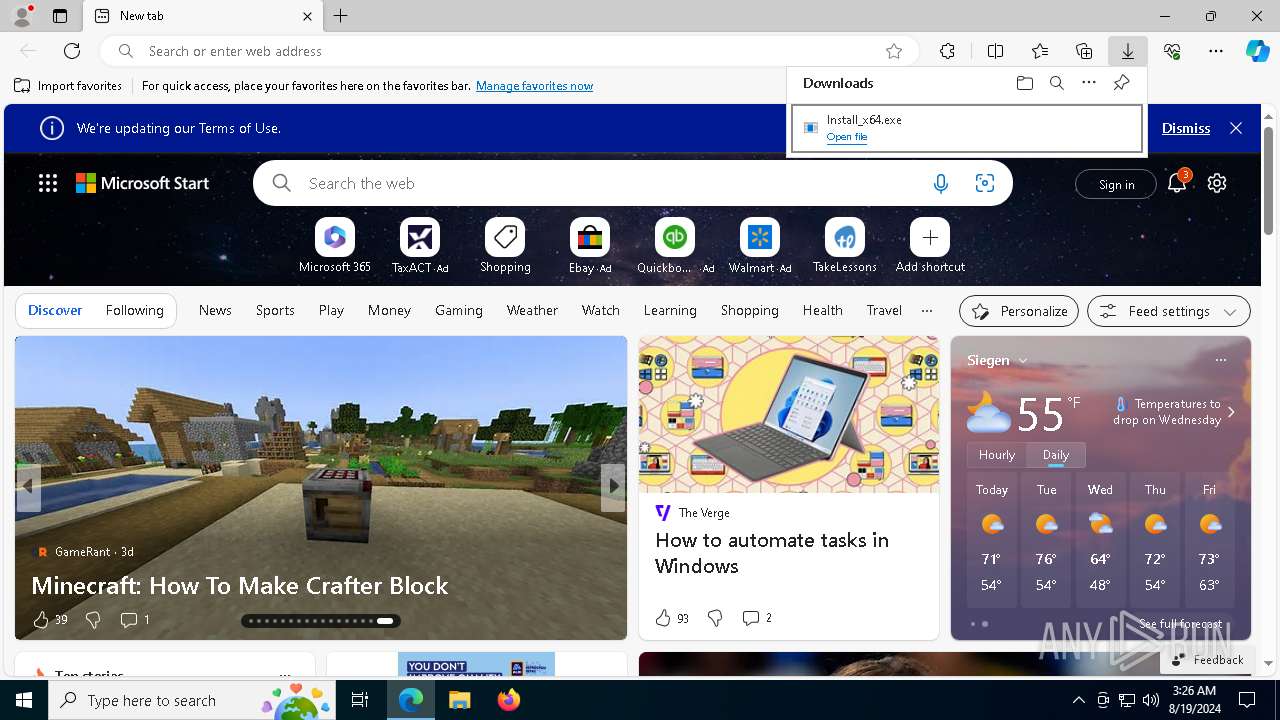
Task: Click Import favorites button
Action: 68,86
